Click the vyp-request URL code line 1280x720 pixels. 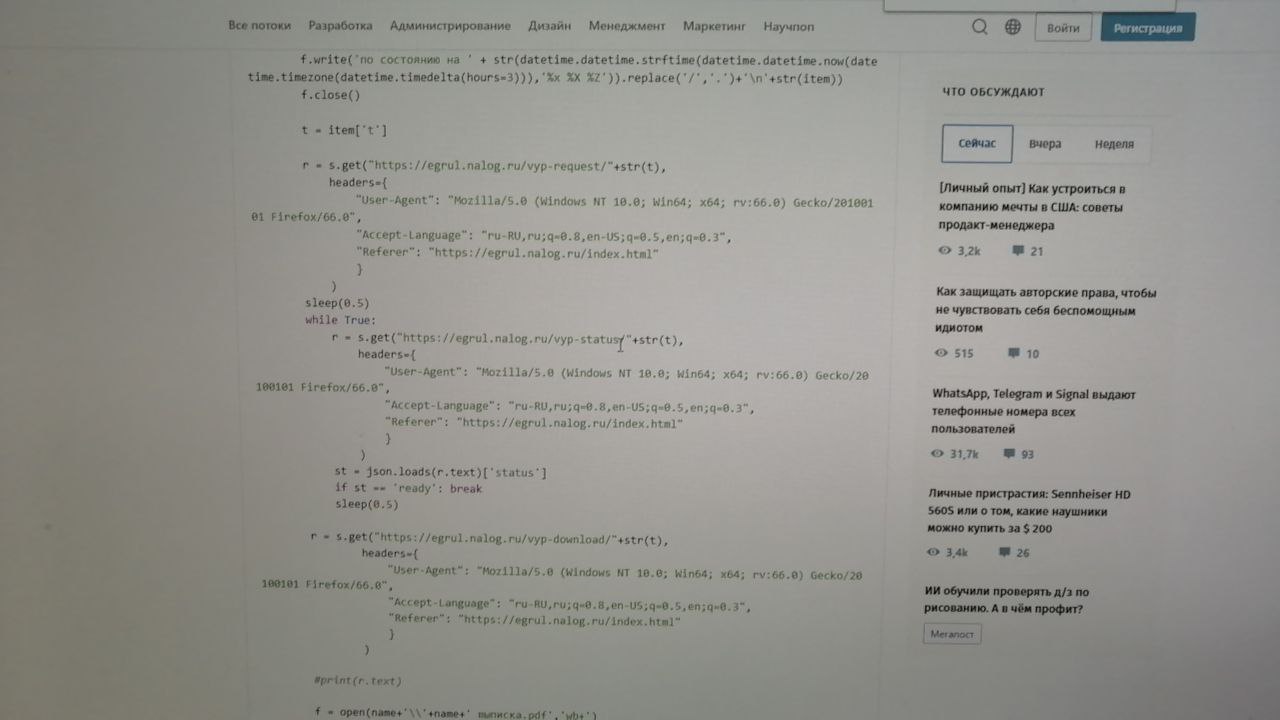click(483, 166)
